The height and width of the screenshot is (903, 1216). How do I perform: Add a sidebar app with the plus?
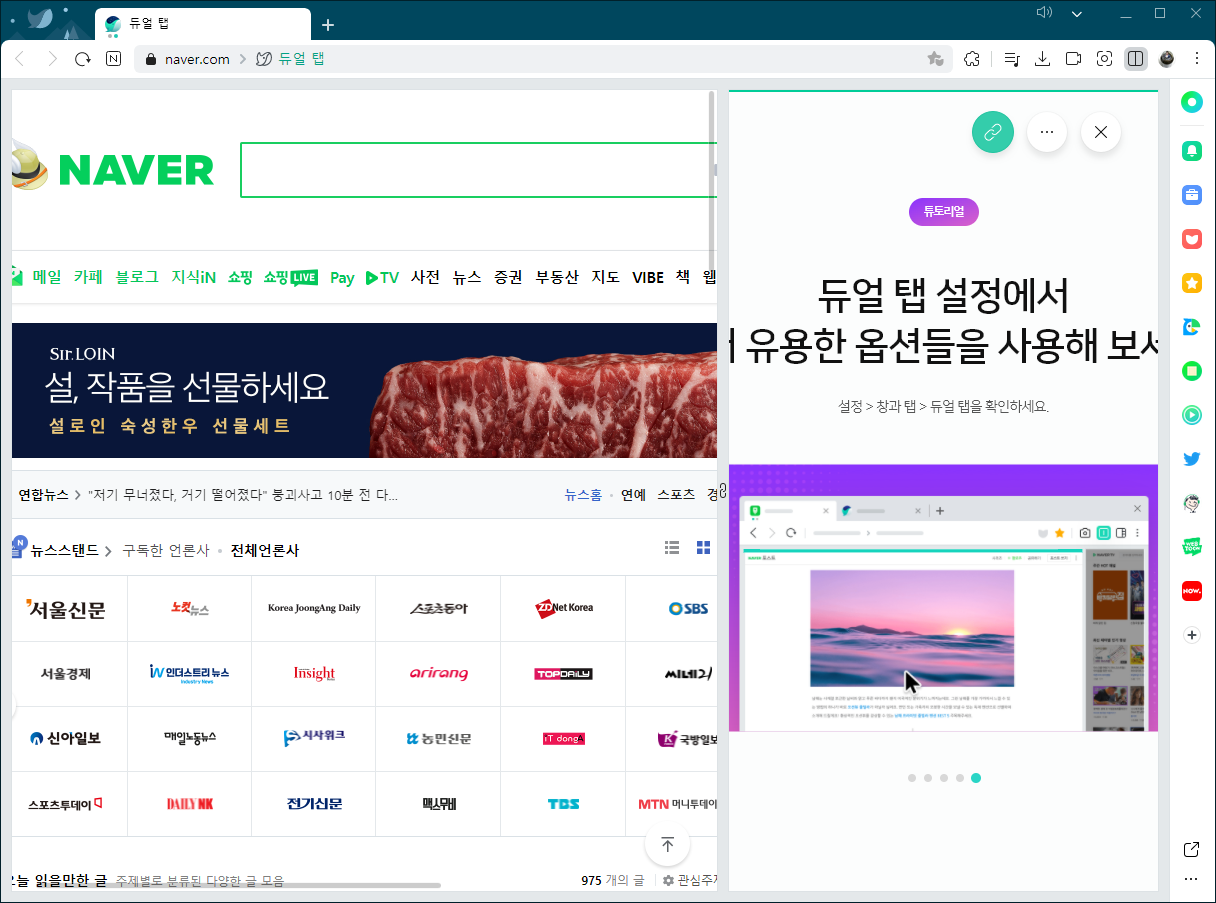(1191, 635)
